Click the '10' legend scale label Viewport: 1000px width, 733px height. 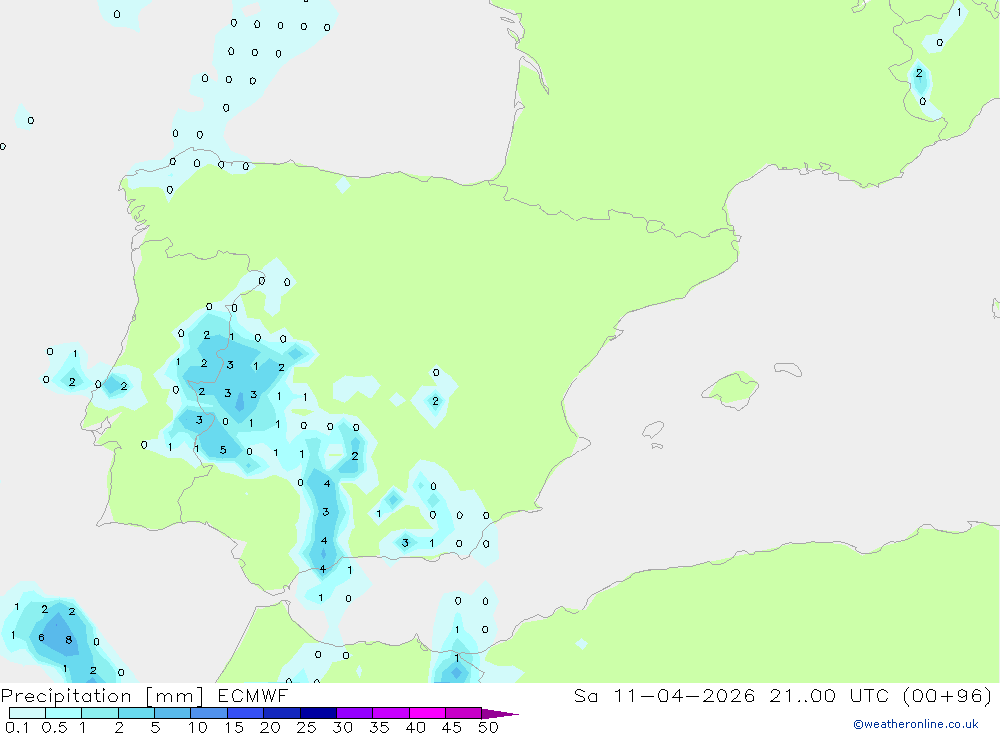pyautogui.click(x=198, y=727)
